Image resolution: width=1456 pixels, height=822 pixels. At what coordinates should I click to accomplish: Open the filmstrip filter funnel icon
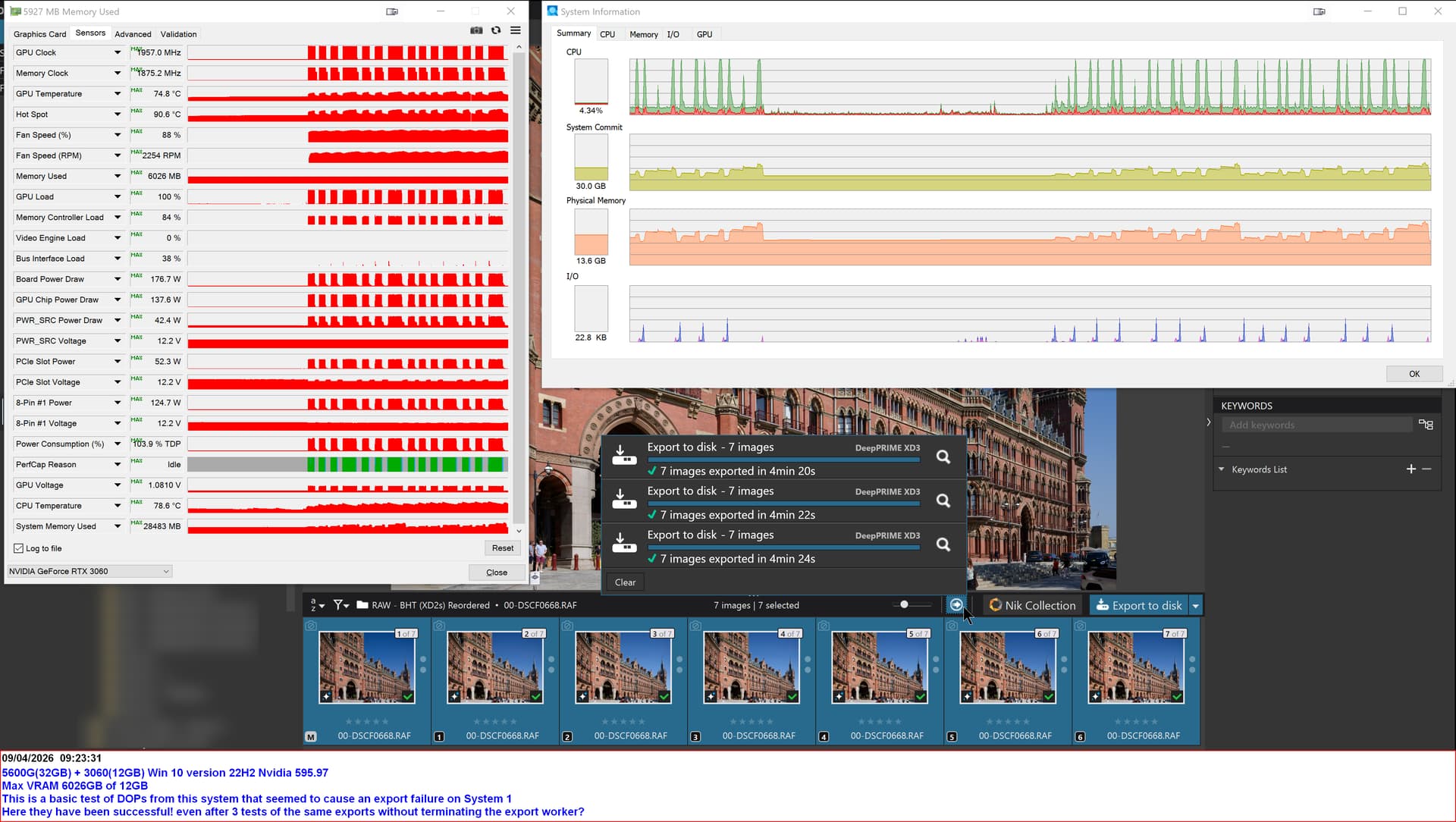tap(338, 605)
